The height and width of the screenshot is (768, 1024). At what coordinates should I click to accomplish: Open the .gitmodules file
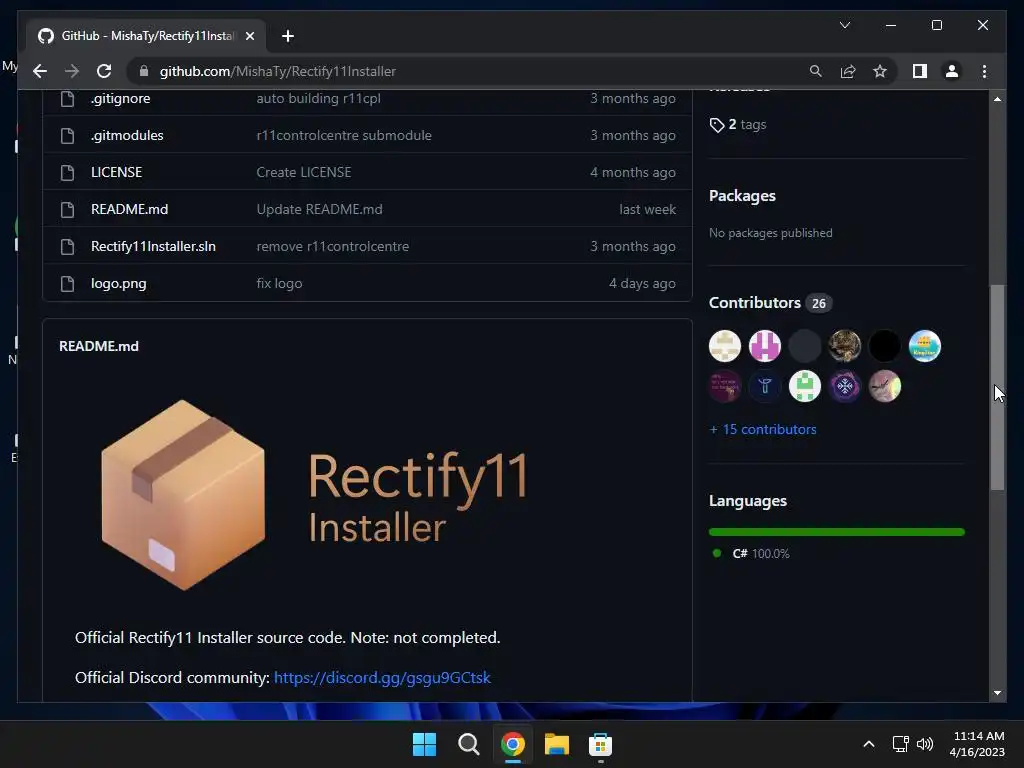pyautogui.click(x=127, y=135)
